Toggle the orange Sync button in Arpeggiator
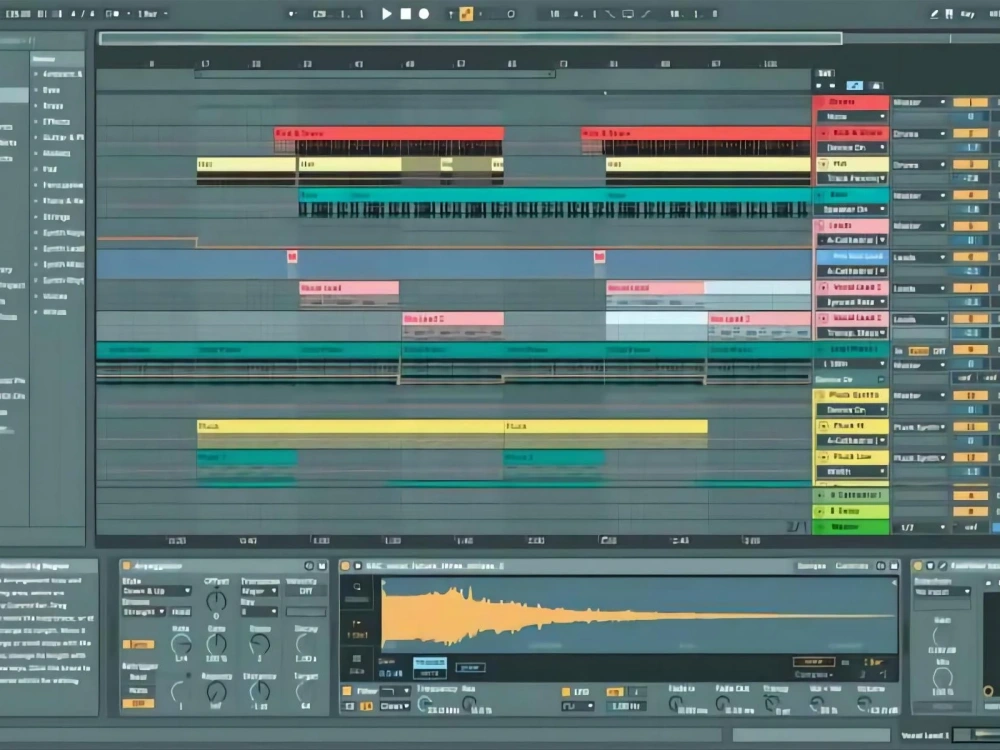The image size is (1000, 750). point(138,645)
